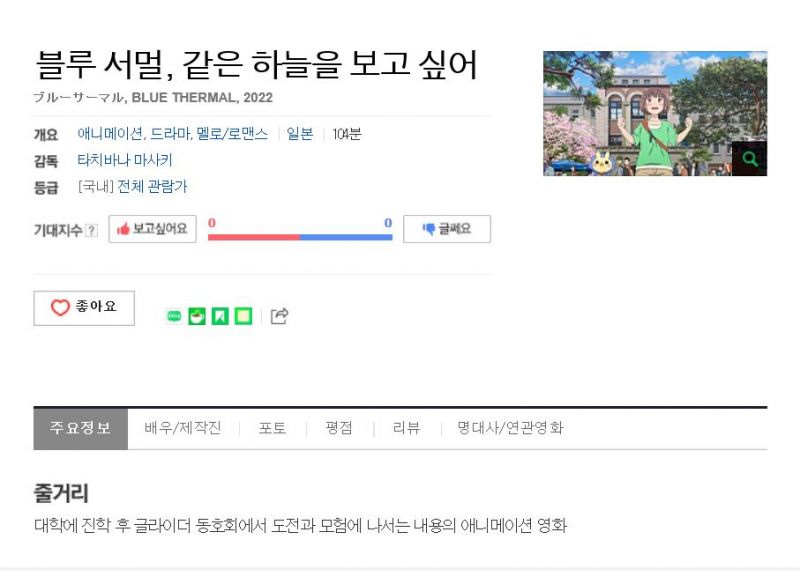800x584 pixels.
Task: Click the light green square share icon
Action: 243,317
